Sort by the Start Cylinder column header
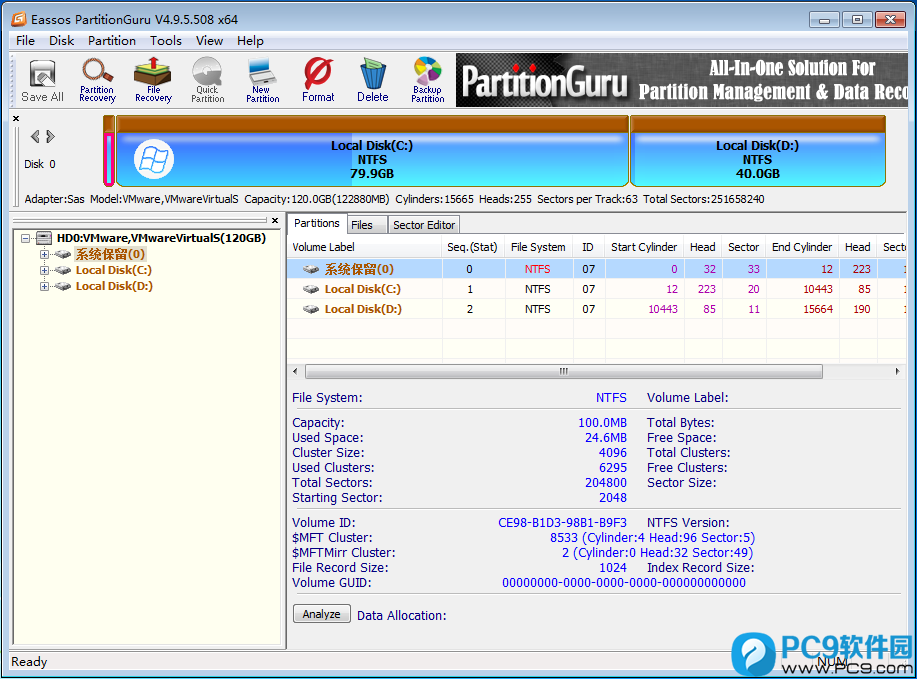 coord(644,247)
